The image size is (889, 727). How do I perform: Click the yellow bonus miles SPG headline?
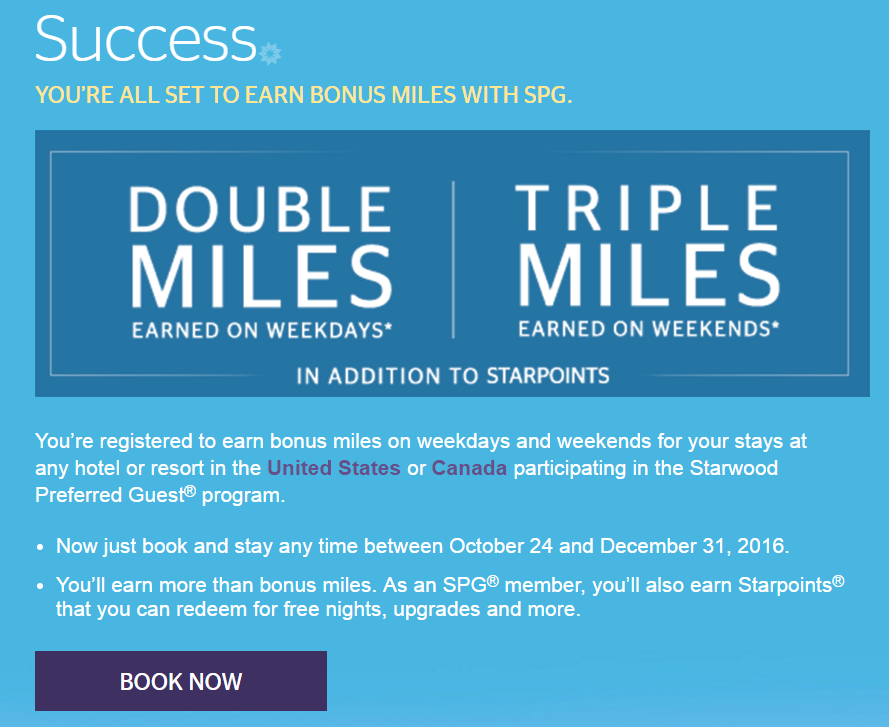click(x=304, y=95)
